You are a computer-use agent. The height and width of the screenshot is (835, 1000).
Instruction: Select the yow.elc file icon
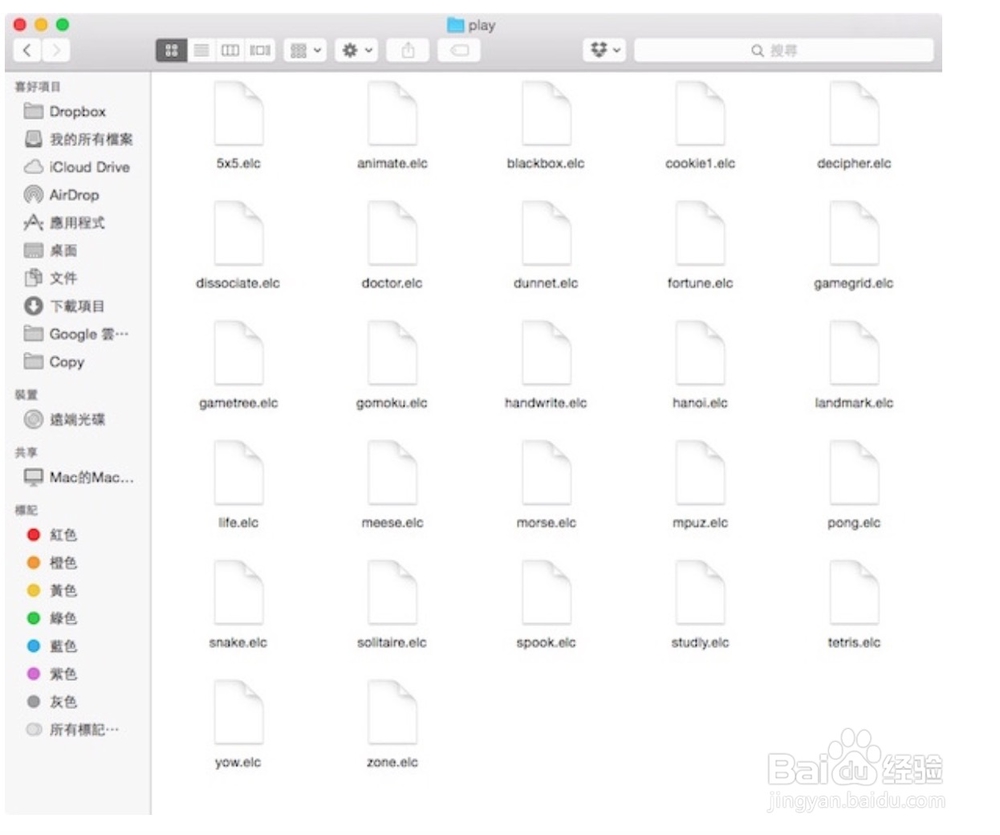(x=239, y=713)
